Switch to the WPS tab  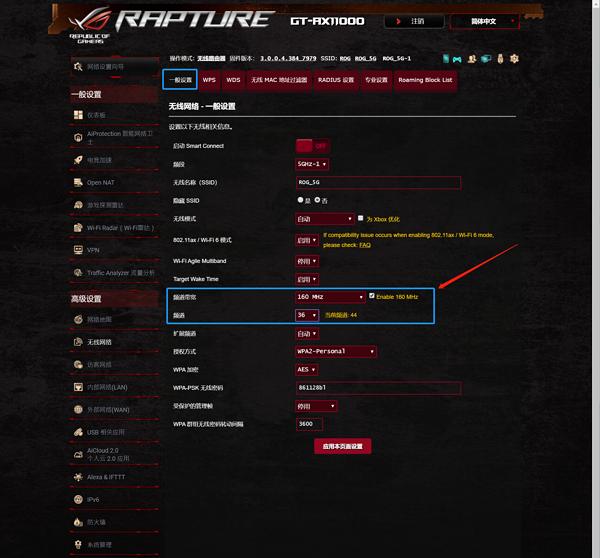pos(209,80)
